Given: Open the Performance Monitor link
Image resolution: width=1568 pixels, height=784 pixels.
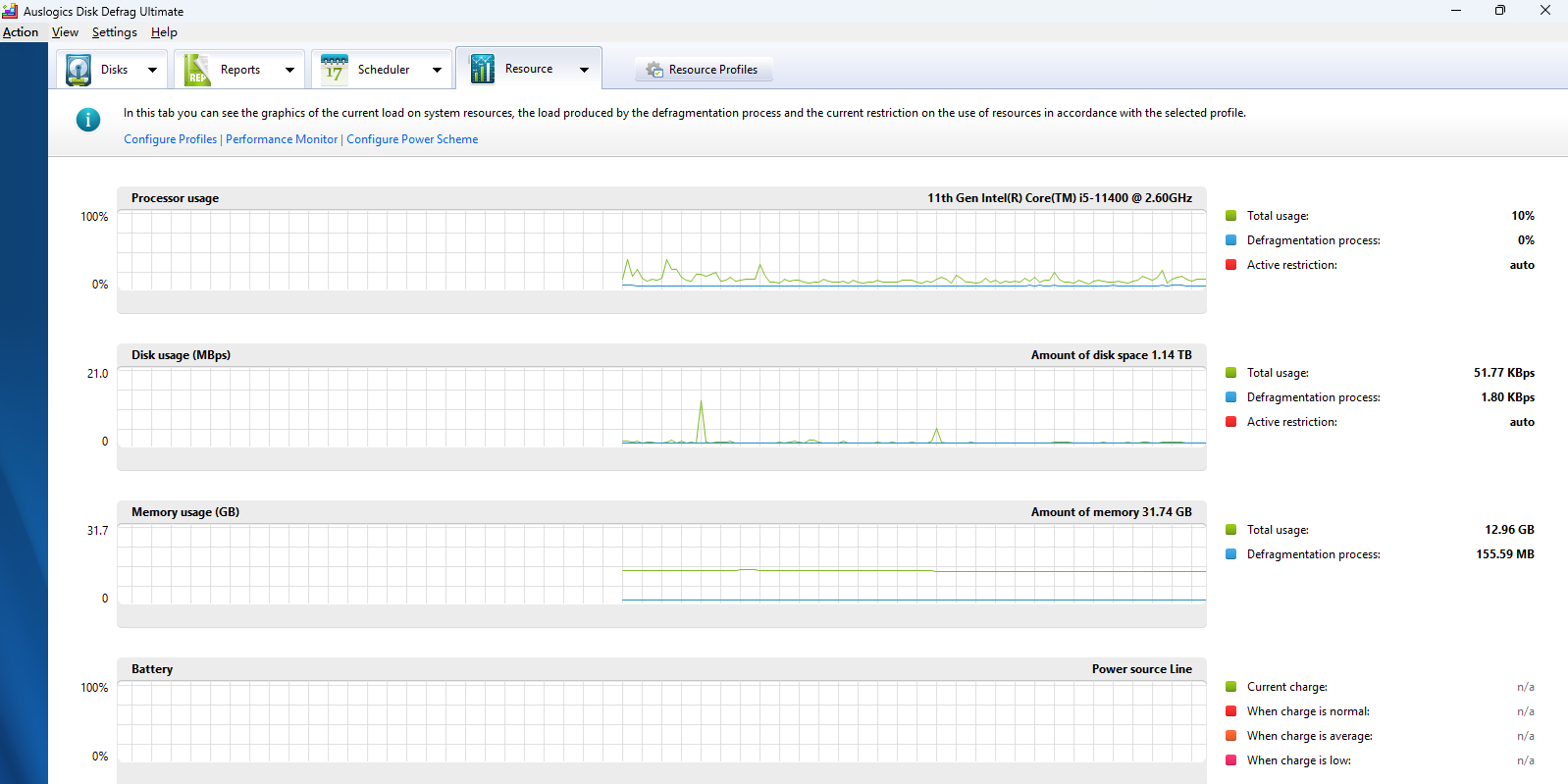Looking at the screenshot, I should 282,139.
